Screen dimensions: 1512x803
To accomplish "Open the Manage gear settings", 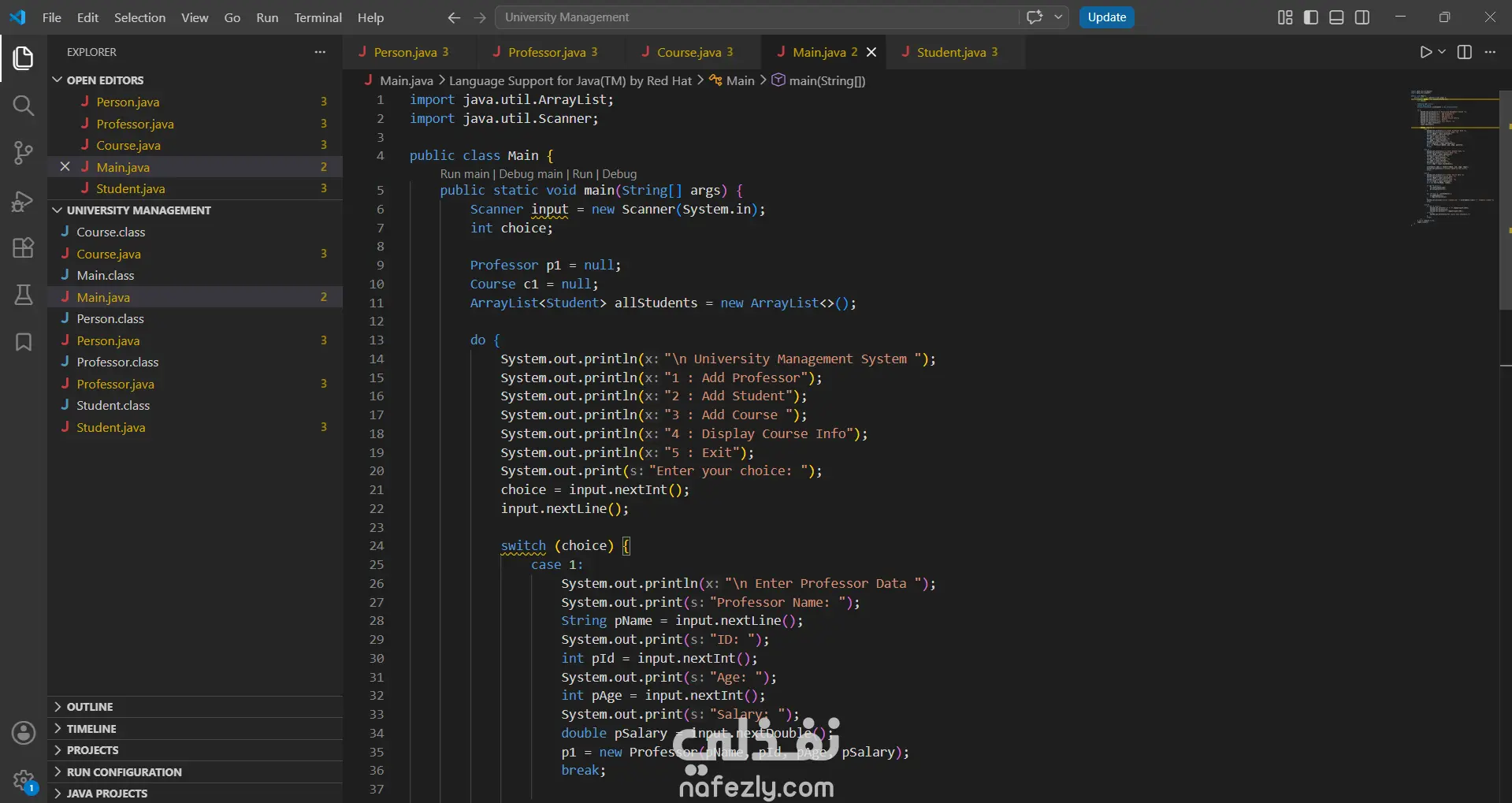I will pos(24,780).
